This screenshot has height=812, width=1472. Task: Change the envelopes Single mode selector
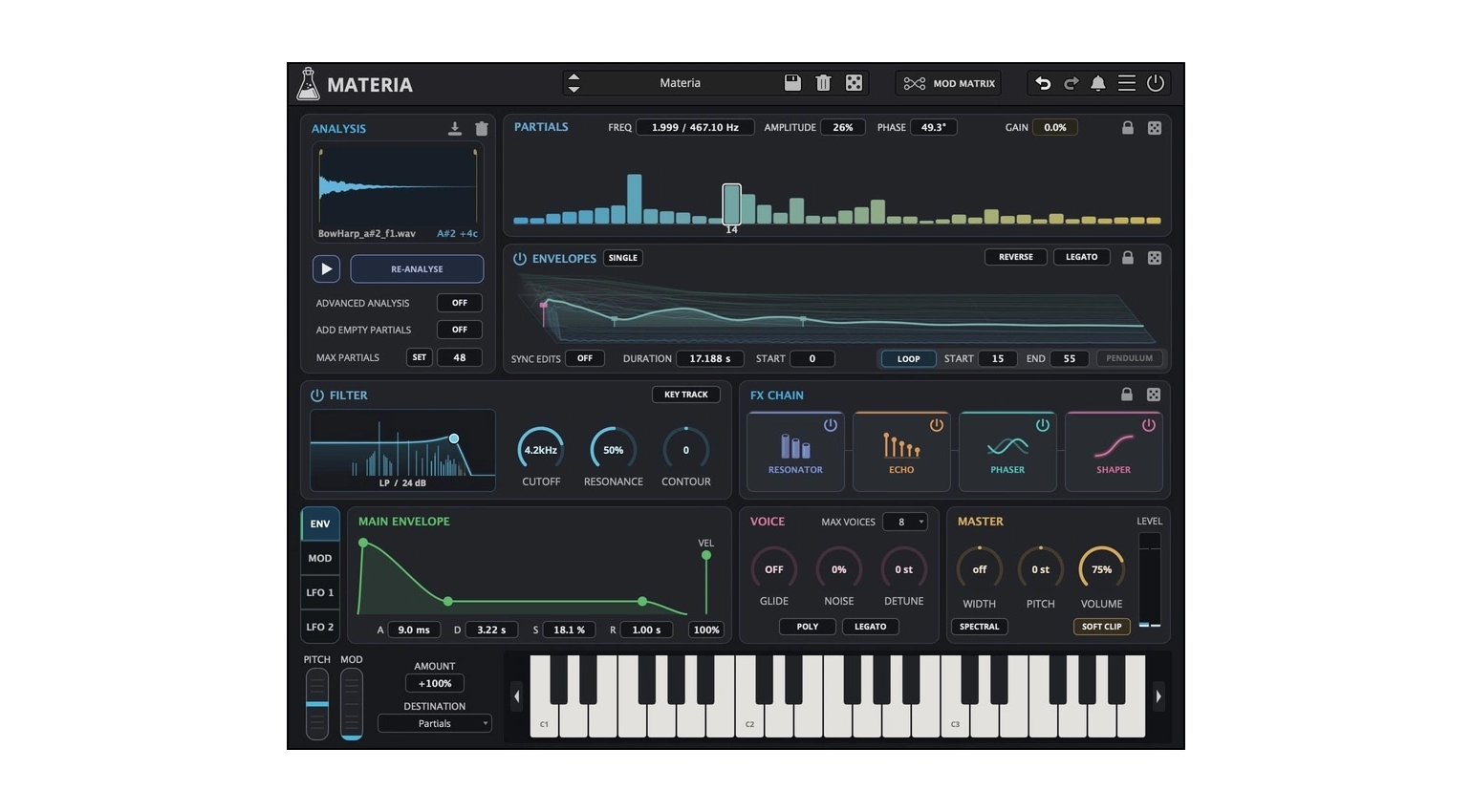point(623,258)
